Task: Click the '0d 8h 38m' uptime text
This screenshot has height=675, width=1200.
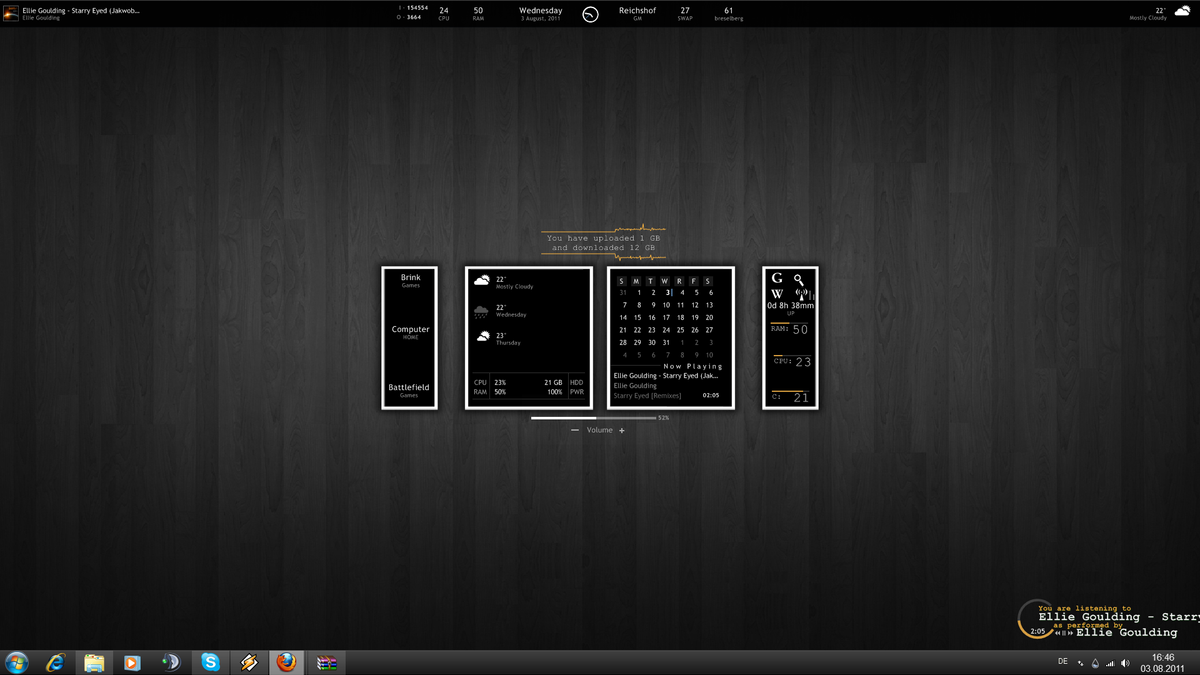Action: (791, 306)
